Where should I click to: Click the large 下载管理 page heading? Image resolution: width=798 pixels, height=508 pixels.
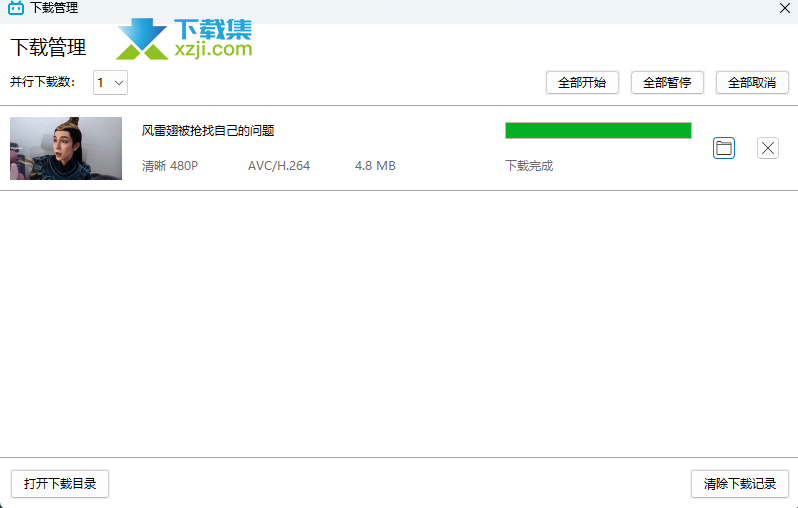pyautogui.click(x=48, y=47)
